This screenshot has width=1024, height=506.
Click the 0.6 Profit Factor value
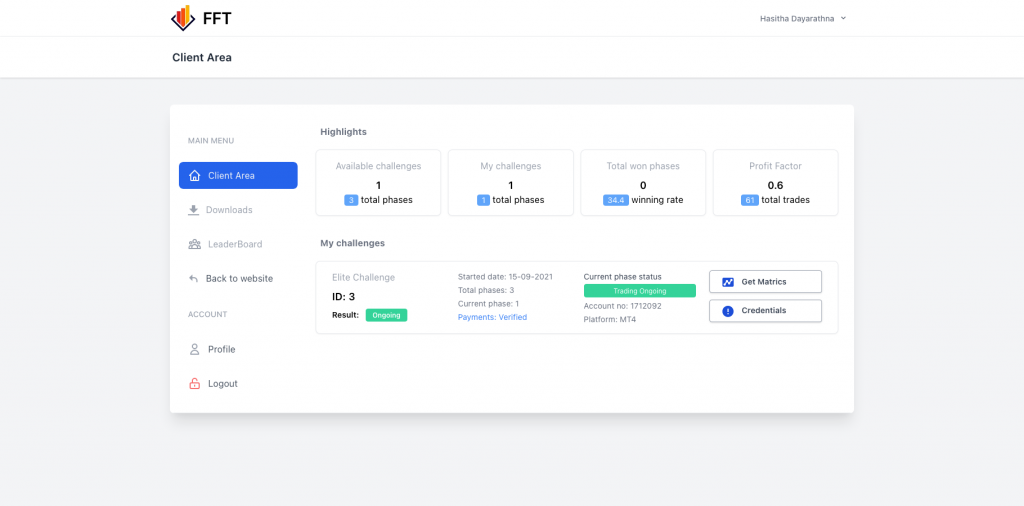pyautogui.click(x=775, y=185)
